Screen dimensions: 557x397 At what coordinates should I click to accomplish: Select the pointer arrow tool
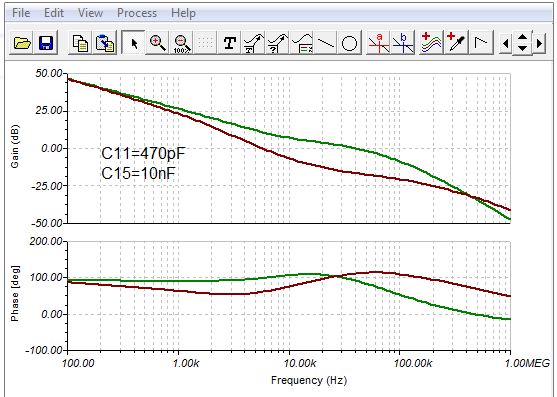point(133,43)
